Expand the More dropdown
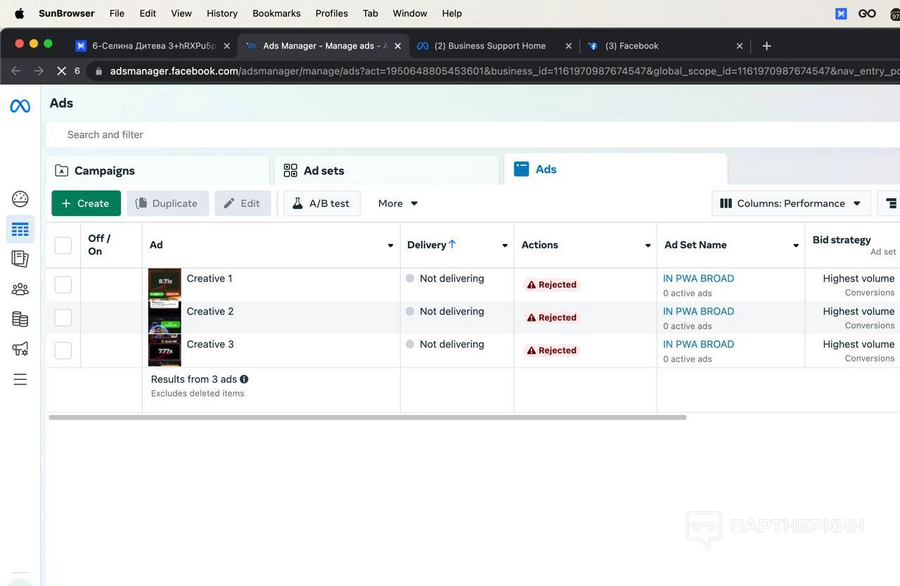This screenshot has width=900, height=586. click(397, 203)
